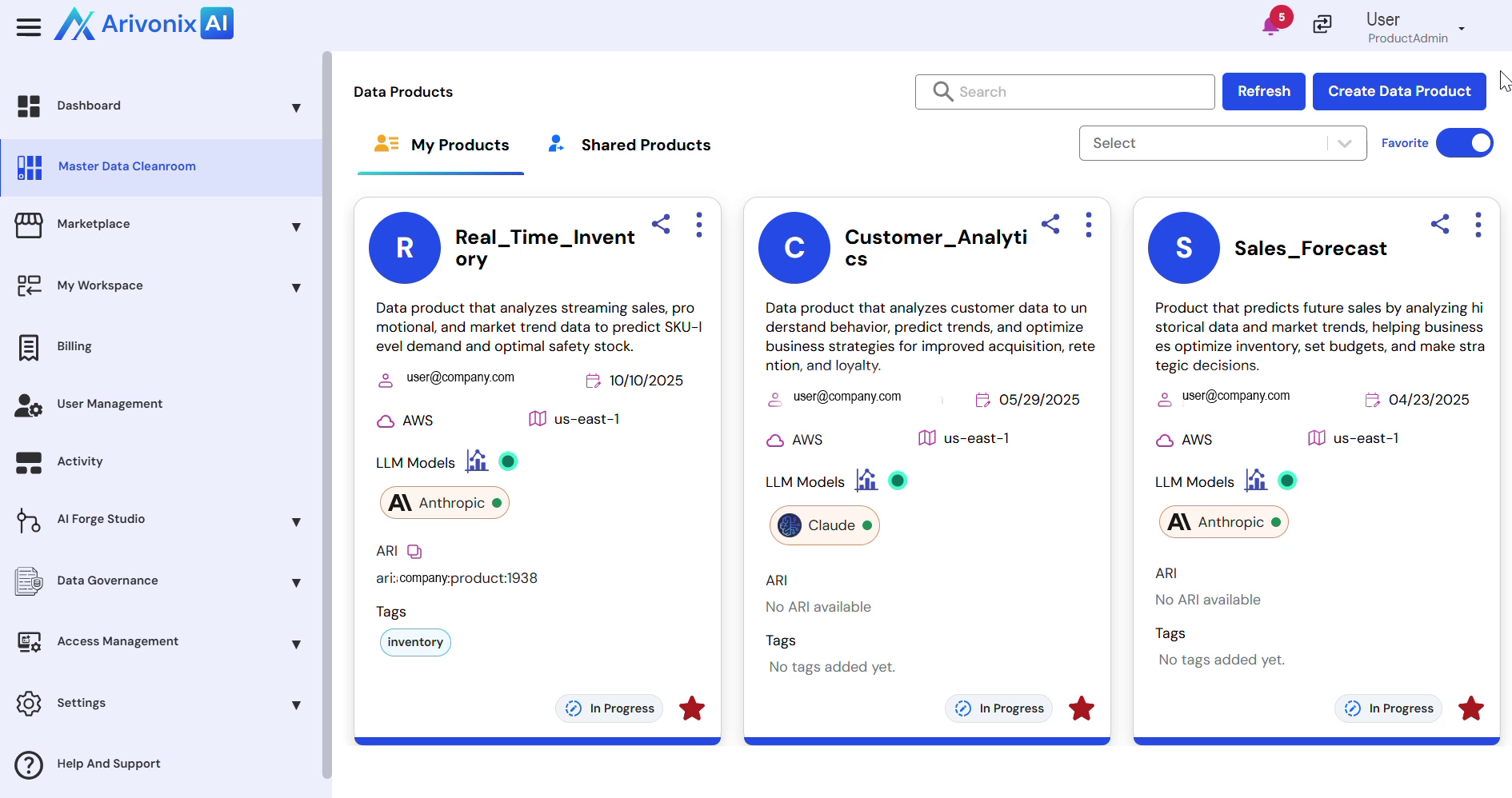
Task: Click the Create Data Product button
Action: coord(1398,91)
